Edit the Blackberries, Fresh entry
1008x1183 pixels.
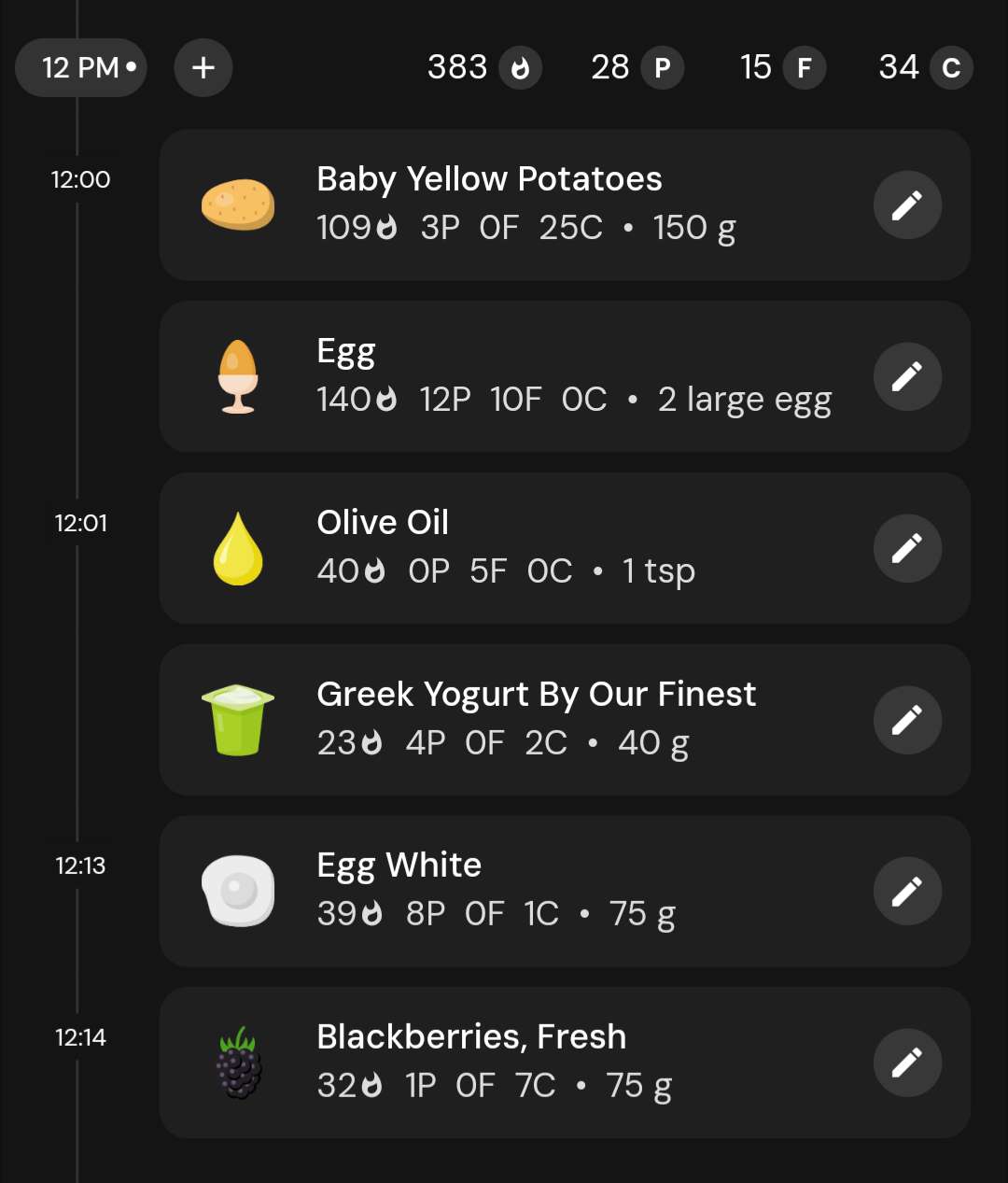(x=907, y=1063)
